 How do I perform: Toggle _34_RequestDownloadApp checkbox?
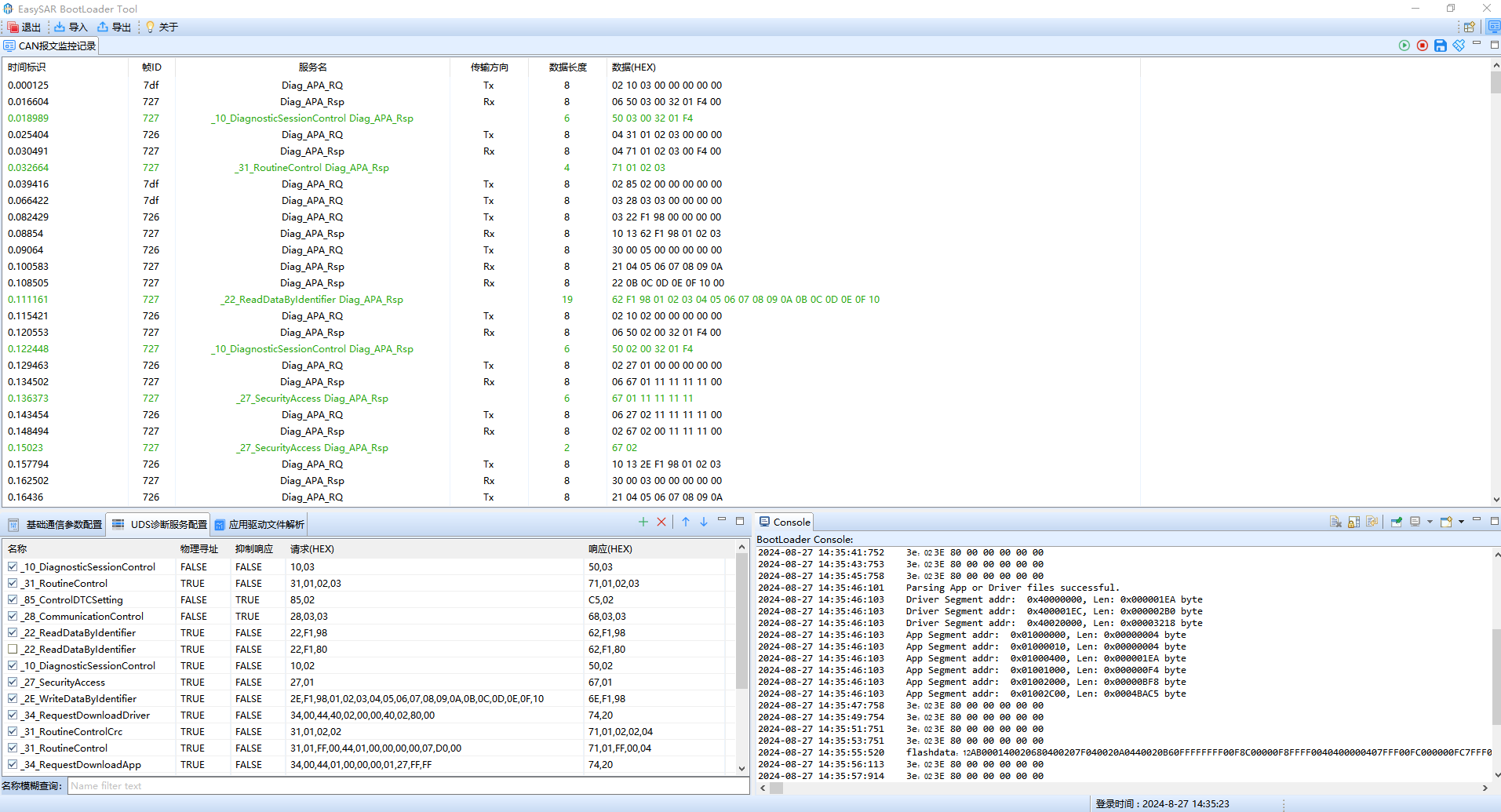(x=13, y=764)
